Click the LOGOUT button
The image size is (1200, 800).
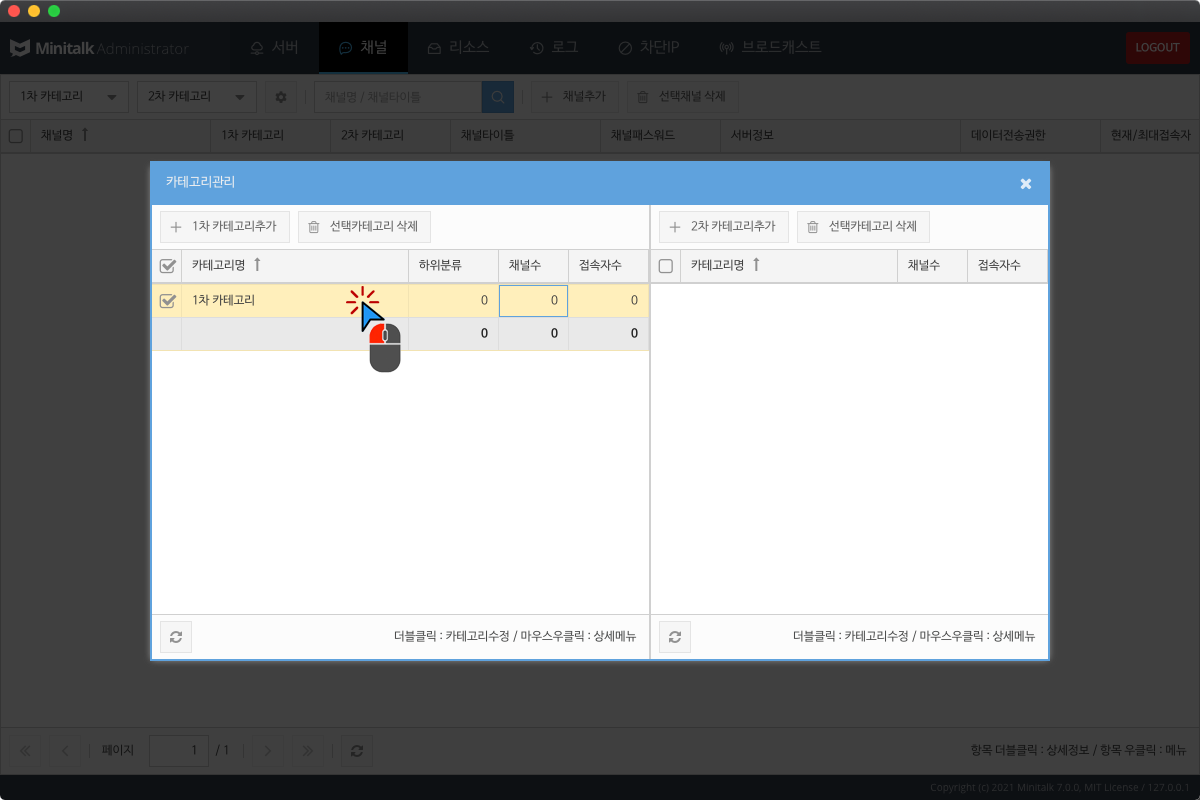point(1157,48)
